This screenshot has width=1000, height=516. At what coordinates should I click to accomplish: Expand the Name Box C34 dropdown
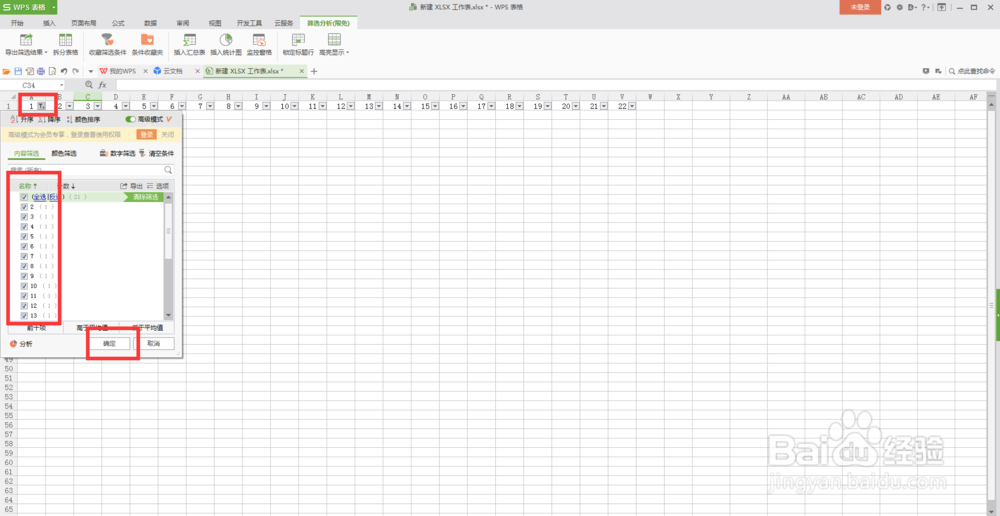coord(62,85)
